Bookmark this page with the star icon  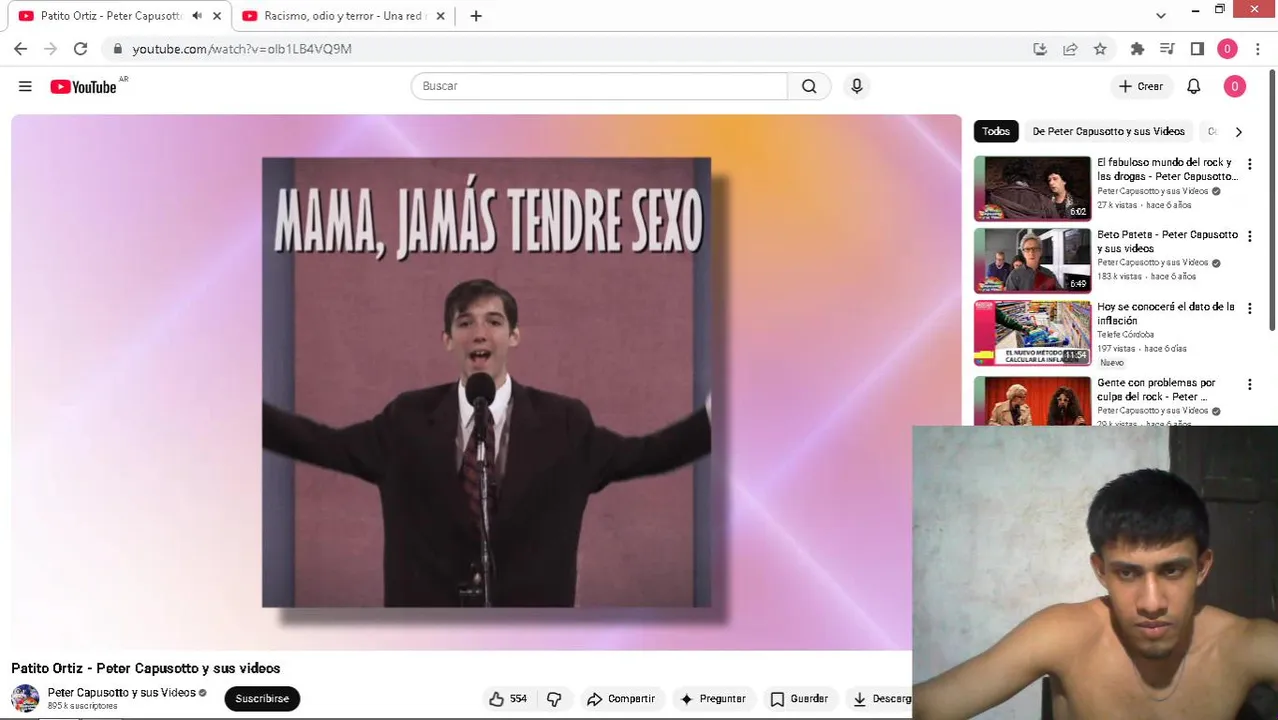(x=1100, y=49)
